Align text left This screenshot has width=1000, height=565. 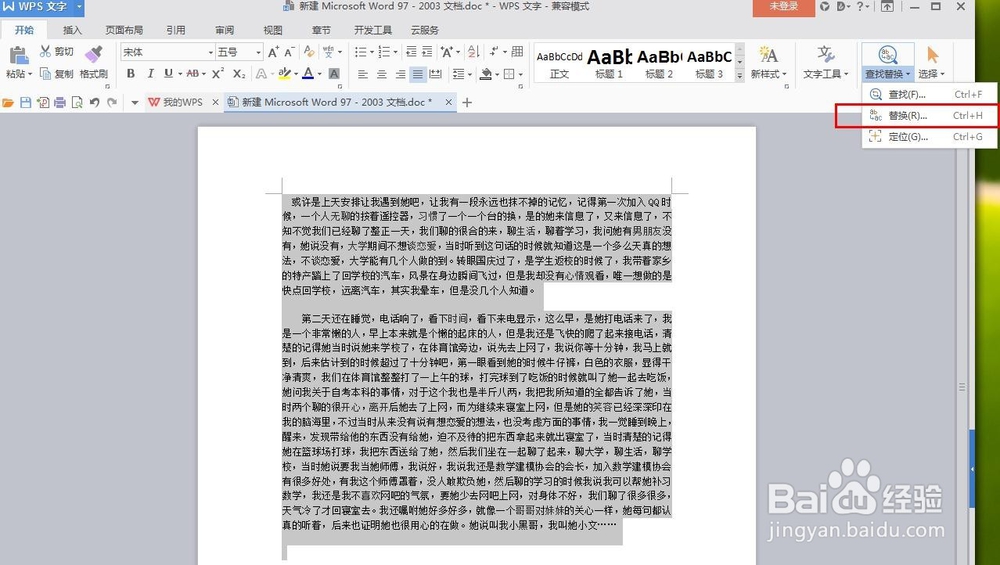363,74
